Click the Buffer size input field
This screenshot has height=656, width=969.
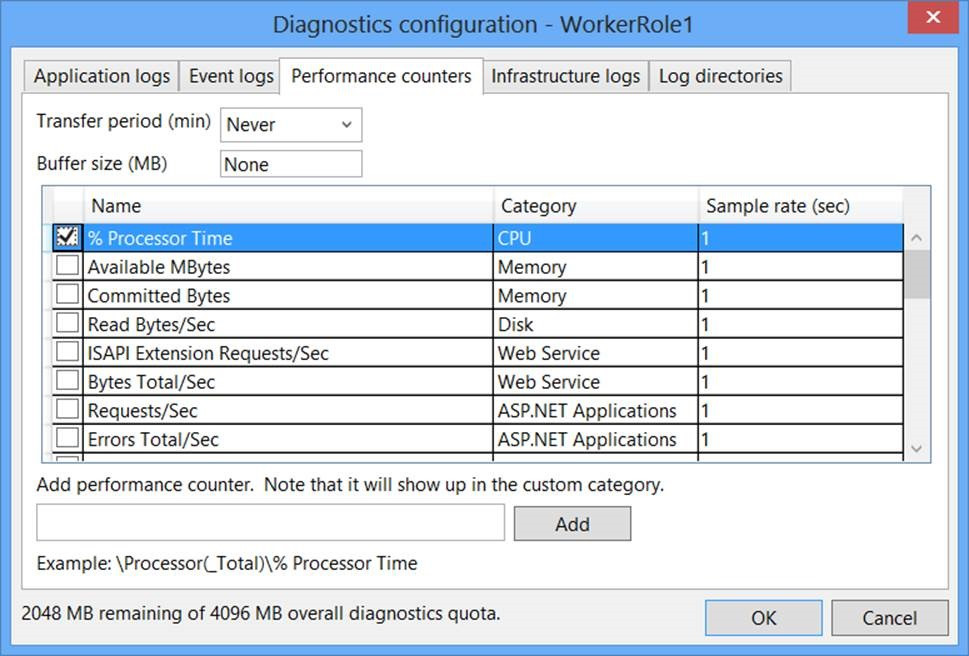(x=291, y=164)
